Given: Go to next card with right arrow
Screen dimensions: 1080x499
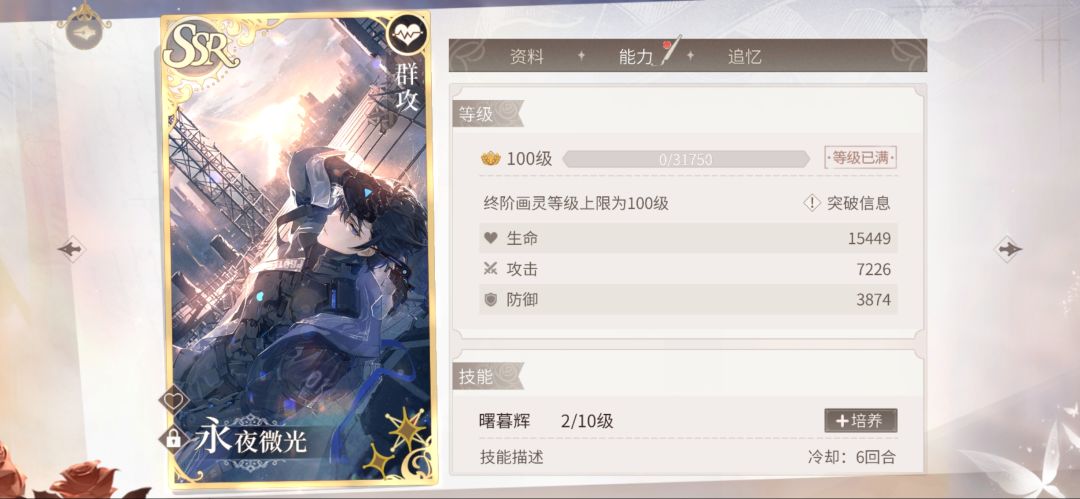Looking at the screenshot, I should click(1008, 249).
